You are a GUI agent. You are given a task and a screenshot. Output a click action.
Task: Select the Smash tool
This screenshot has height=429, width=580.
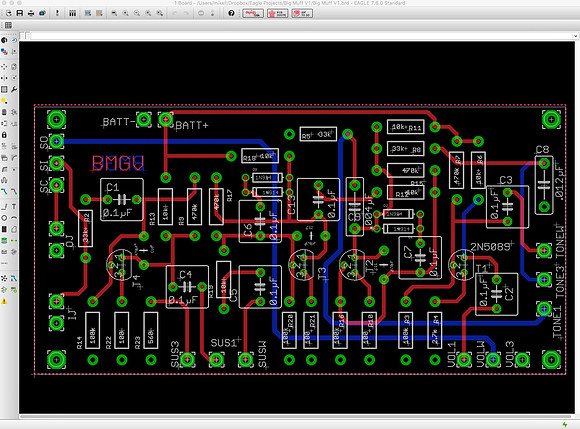4,158
